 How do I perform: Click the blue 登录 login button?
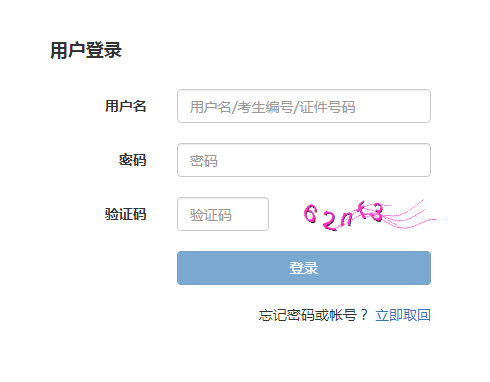(x=304, y=268)
